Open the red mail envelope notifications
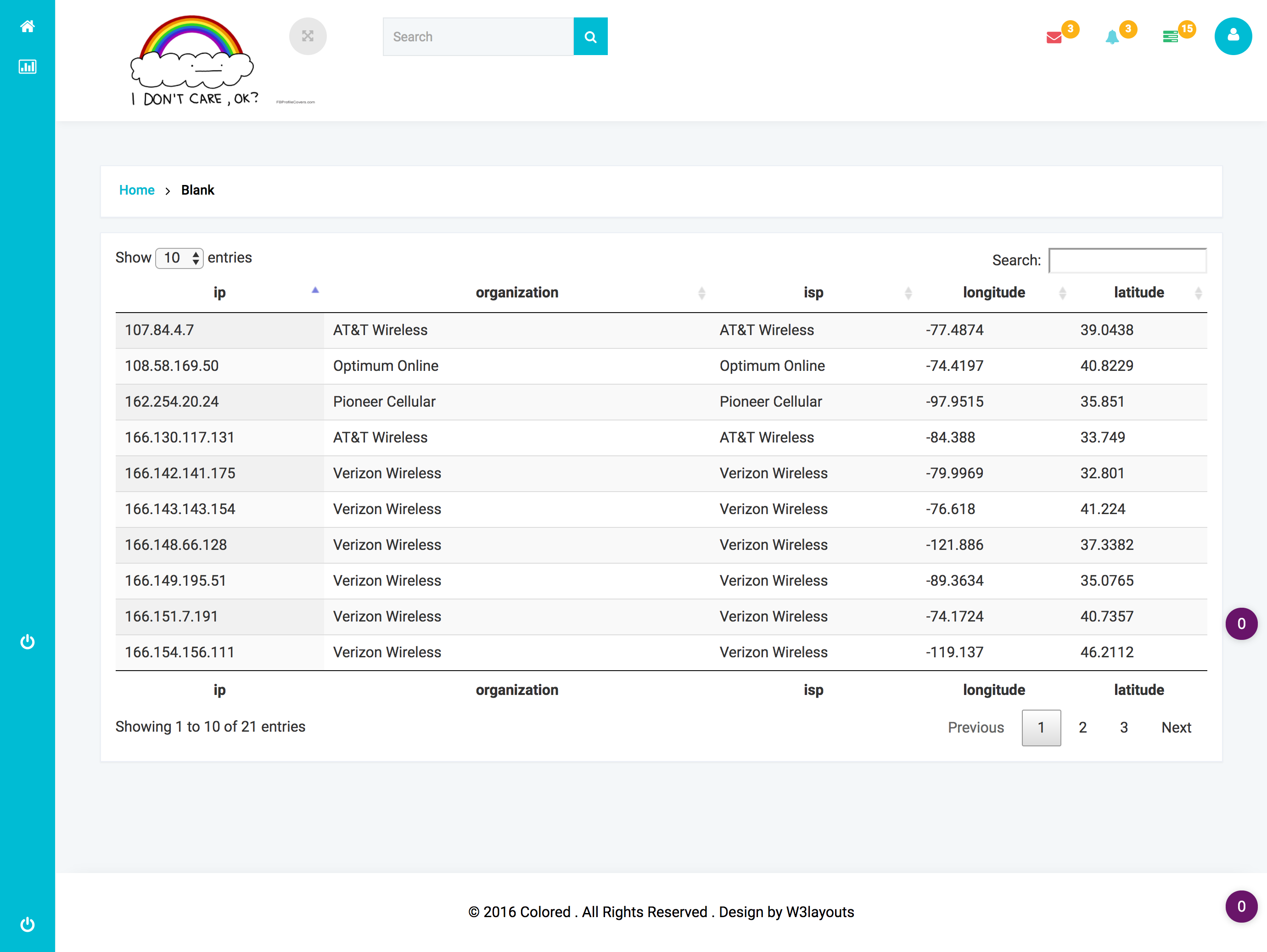The height and width of the screenshot is (952, 1267). point(1054,37)
